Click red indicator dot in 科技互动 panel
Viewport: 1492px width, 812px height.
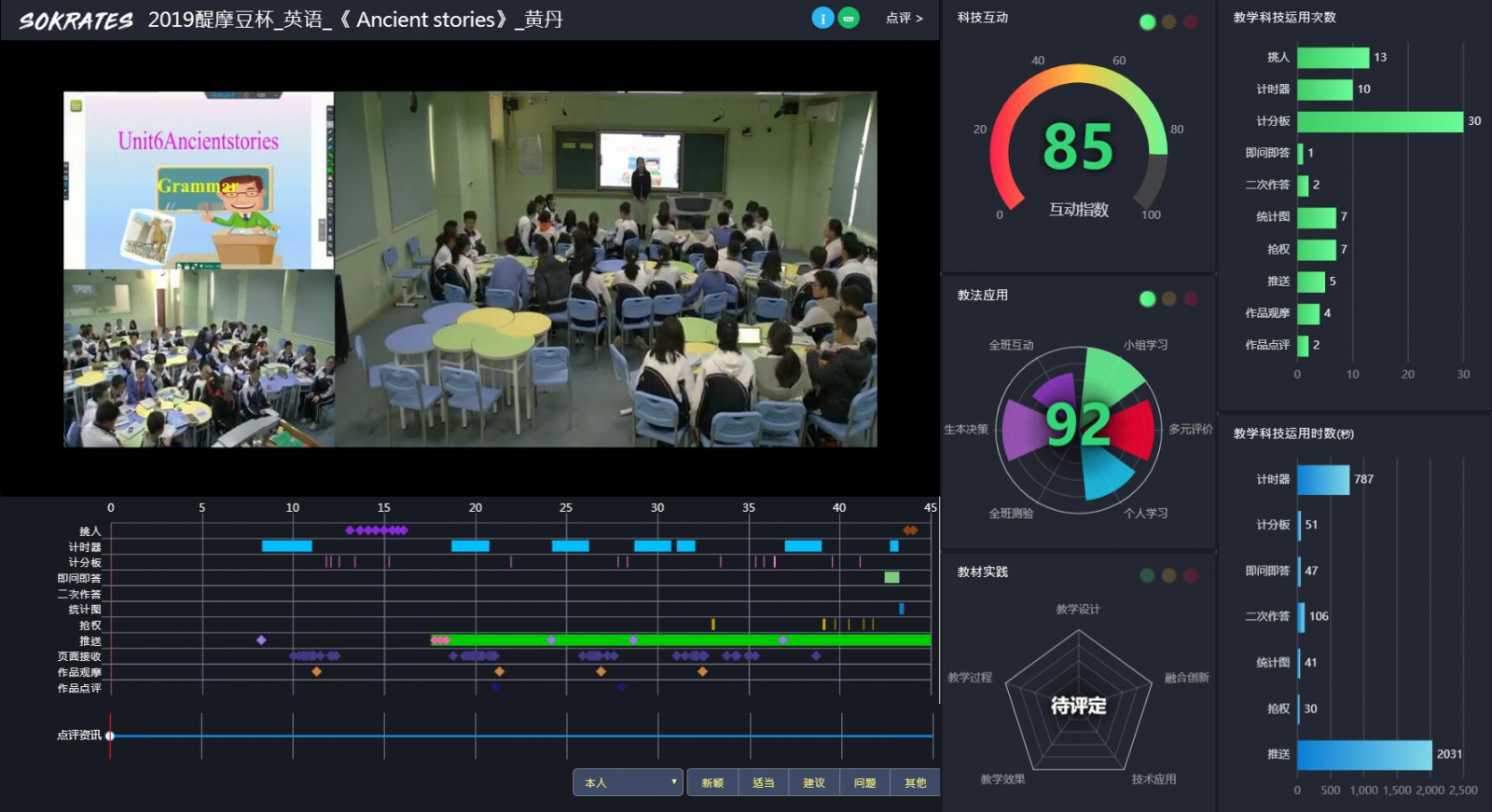pyautogui.click(x=1191, y=22)
